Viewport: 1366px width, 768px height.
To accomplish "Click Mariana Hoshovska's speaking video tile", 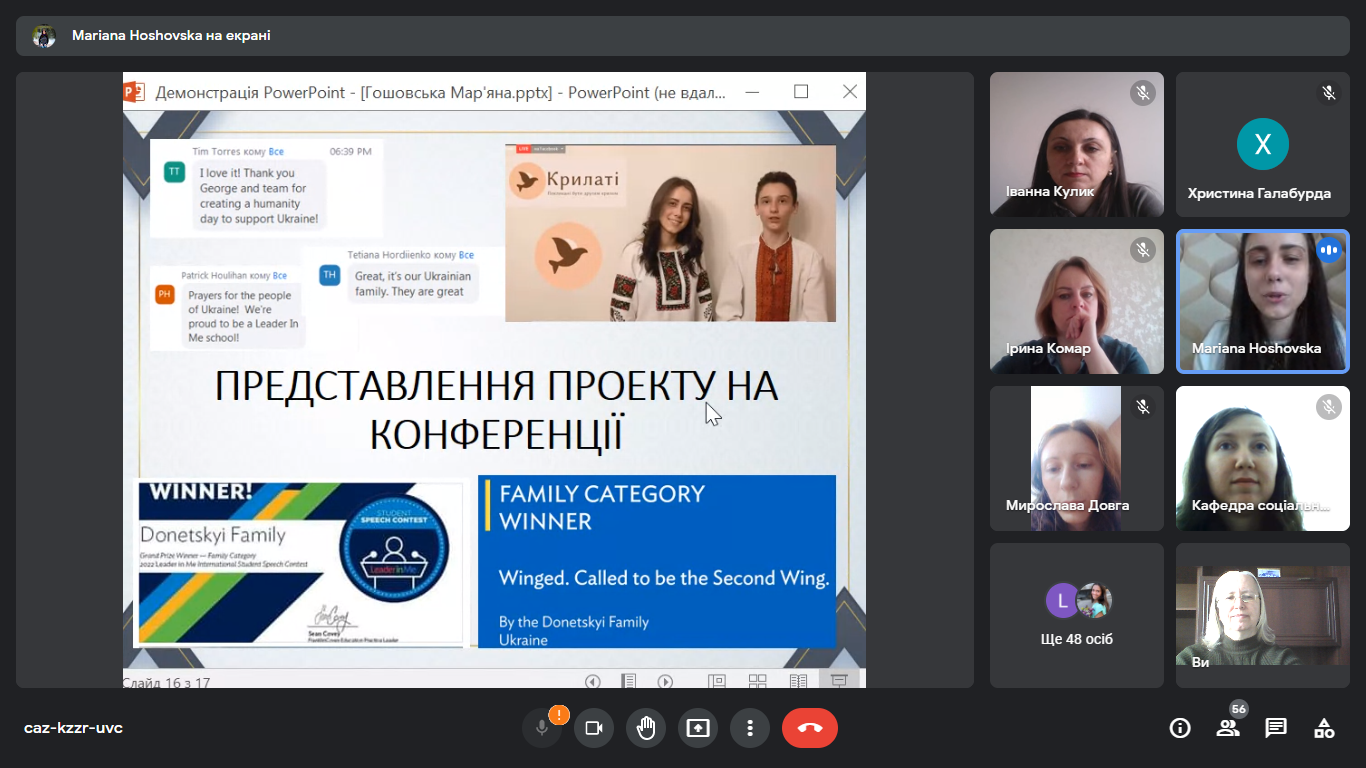I will (x=1263, y=301).
